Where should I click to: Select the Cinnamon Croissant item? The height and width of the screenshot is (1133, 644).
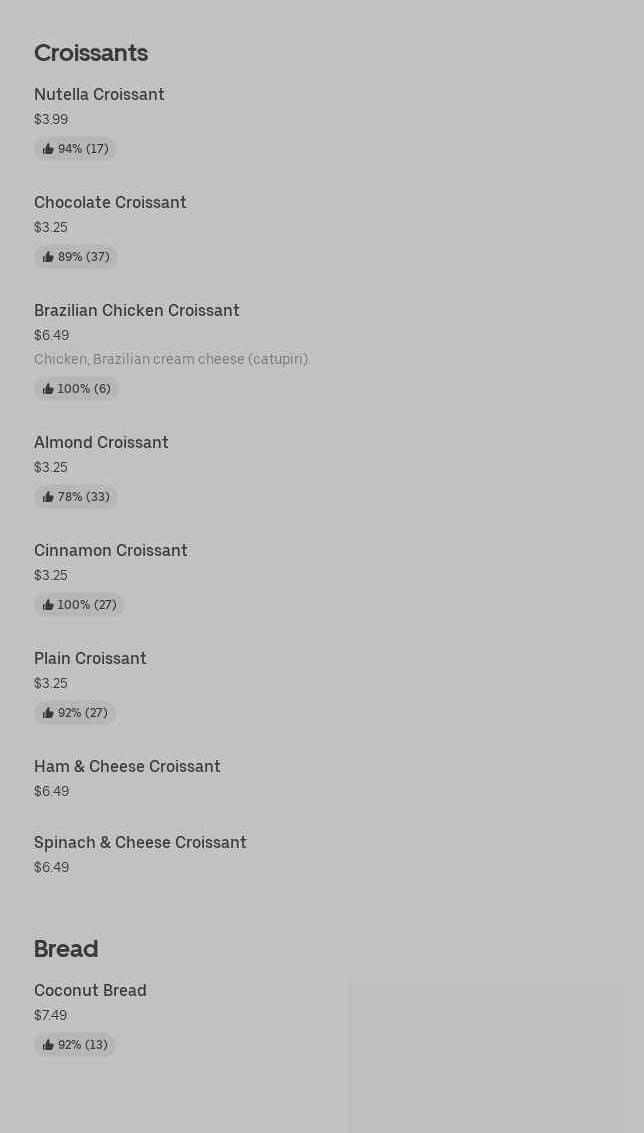[x=111, y=551]
